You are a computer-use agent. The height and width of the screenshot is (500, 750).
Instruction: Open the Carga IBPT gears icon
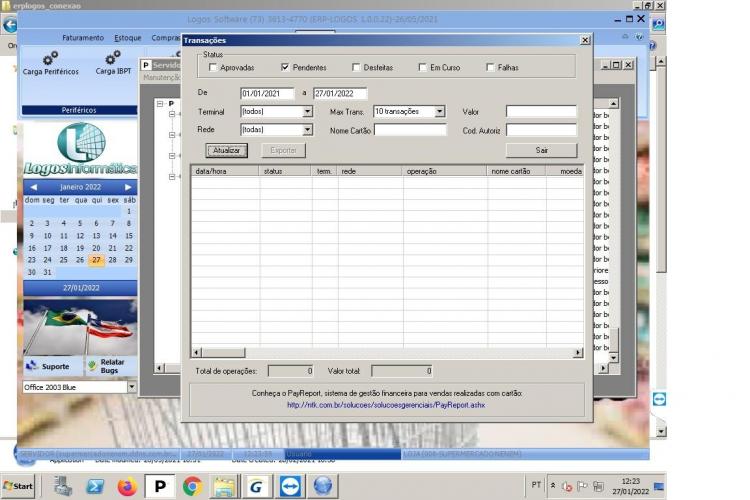click(x=113, y=57)
